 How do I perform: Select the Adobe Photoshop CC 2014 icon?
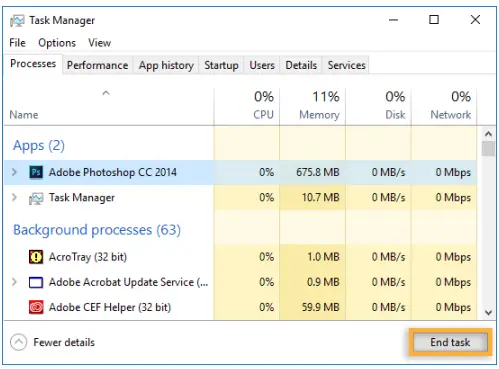36,172
